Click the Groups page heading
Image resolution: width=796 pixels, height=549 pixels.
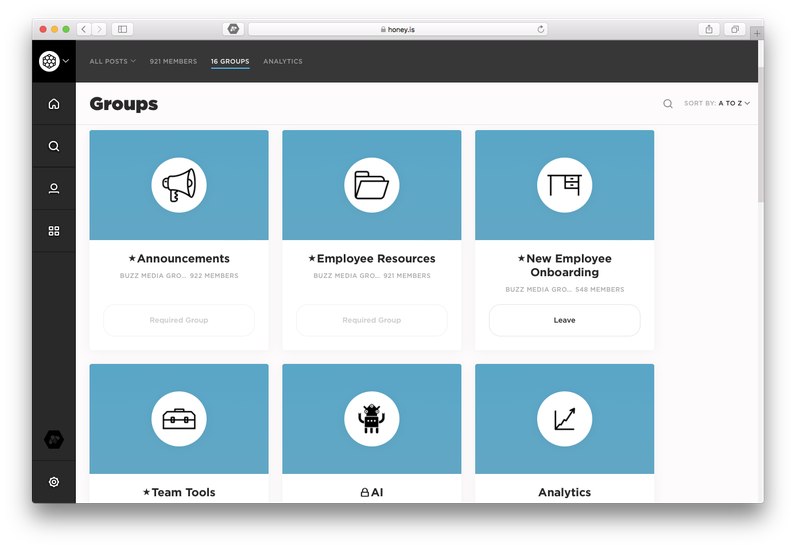(x=124, y=104)
